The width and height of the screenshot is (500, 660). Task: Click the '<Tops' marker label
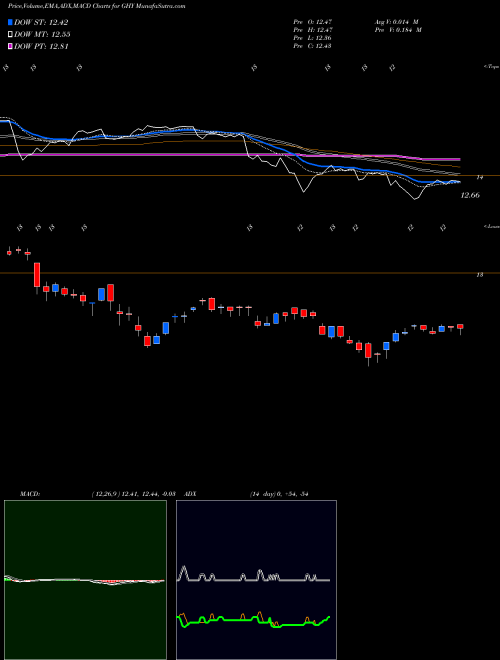[x=491, y=67]
